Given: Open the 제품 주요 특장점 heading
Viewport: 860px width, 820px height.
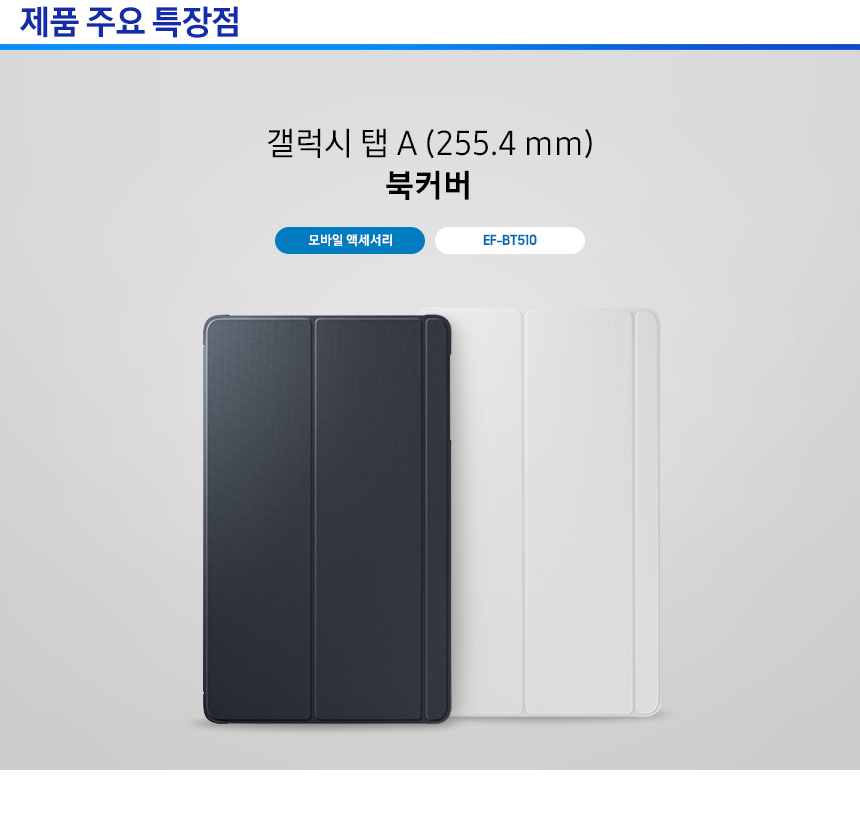Looking at the screenshot, I should [129, 22].
